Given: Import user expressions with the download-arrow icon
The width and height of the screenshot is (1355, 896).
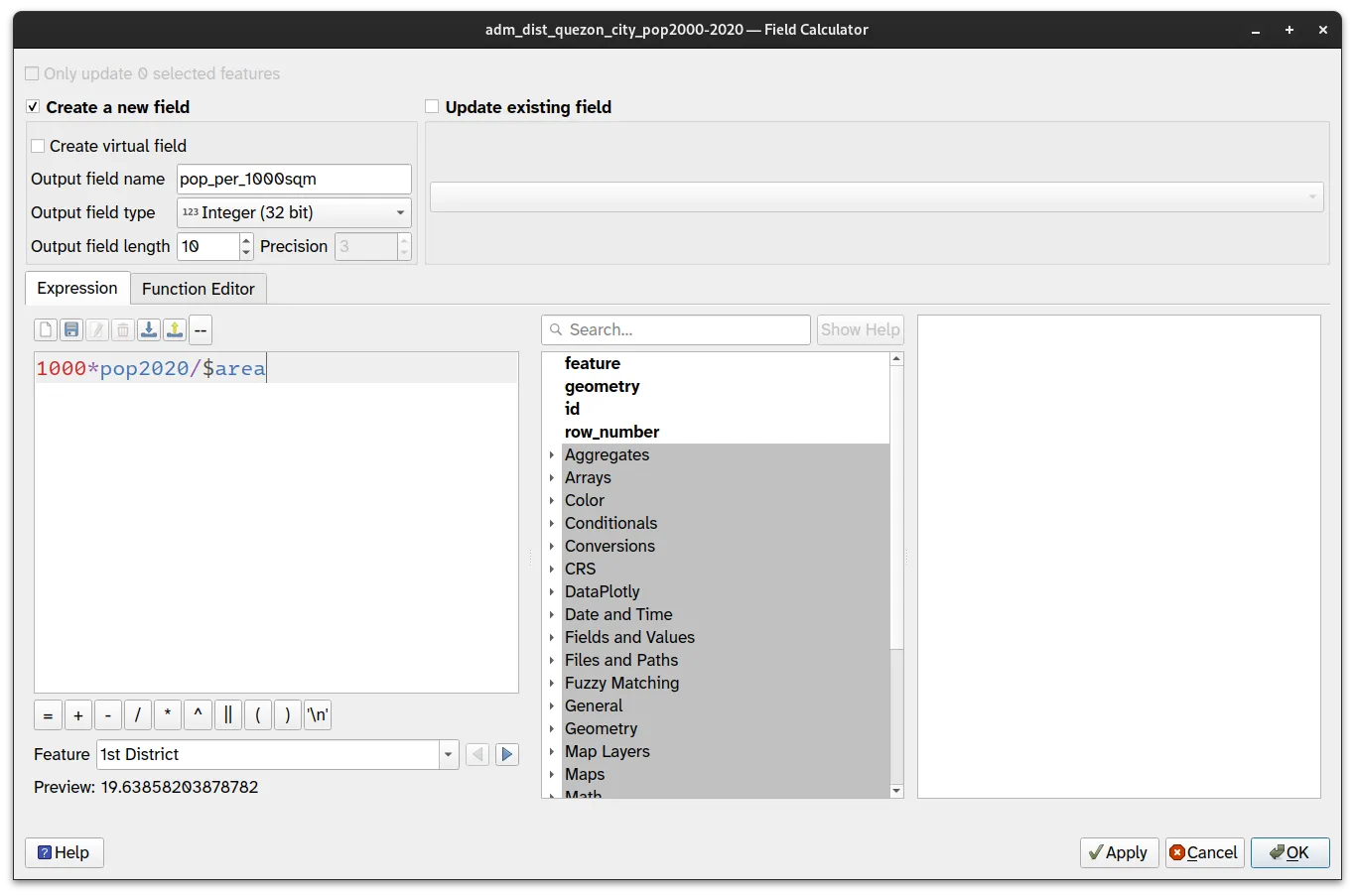Looking at the screenshot, I should pyautogui.click(x=149, y=330).
